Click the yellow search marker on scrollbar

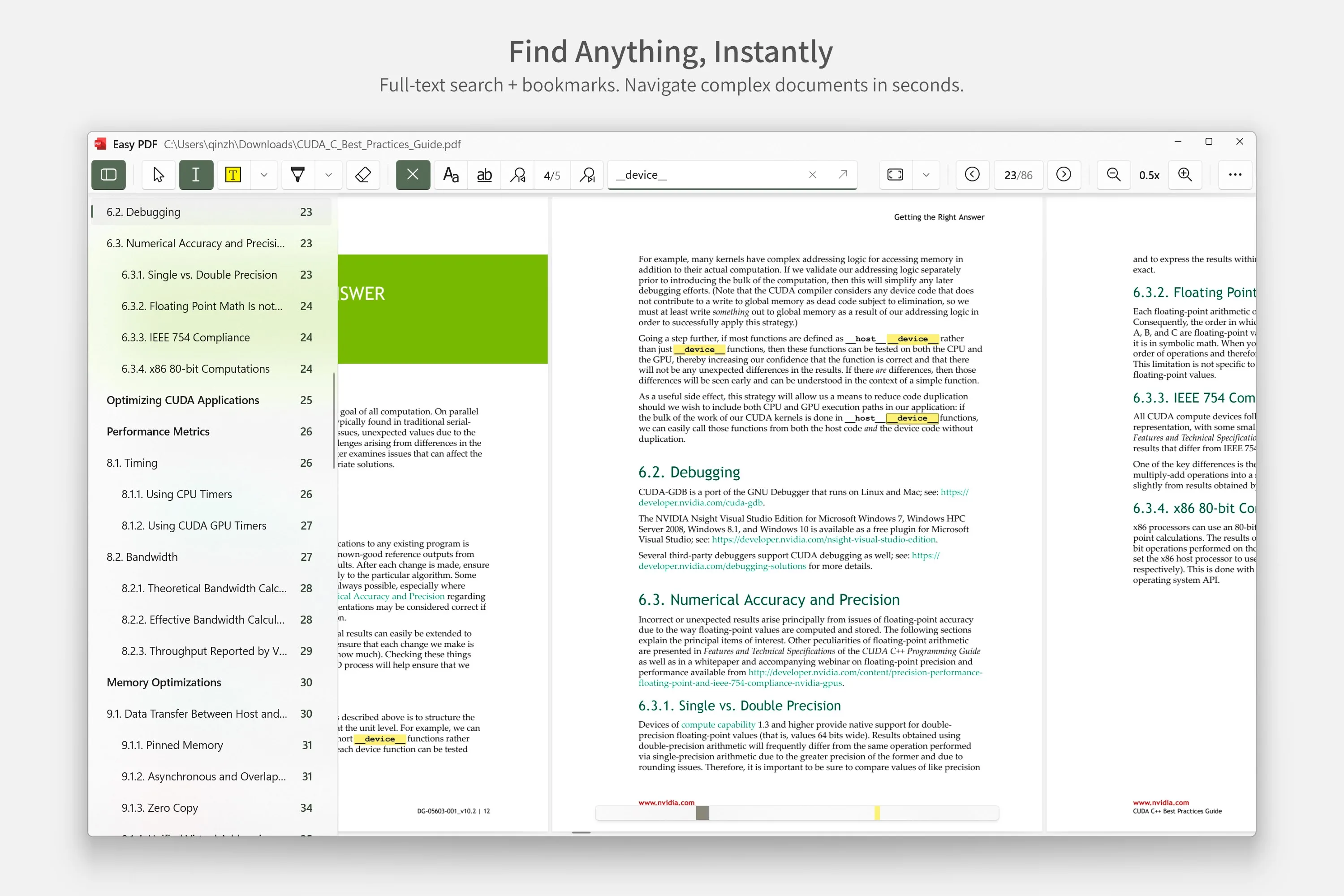point(877,813)
